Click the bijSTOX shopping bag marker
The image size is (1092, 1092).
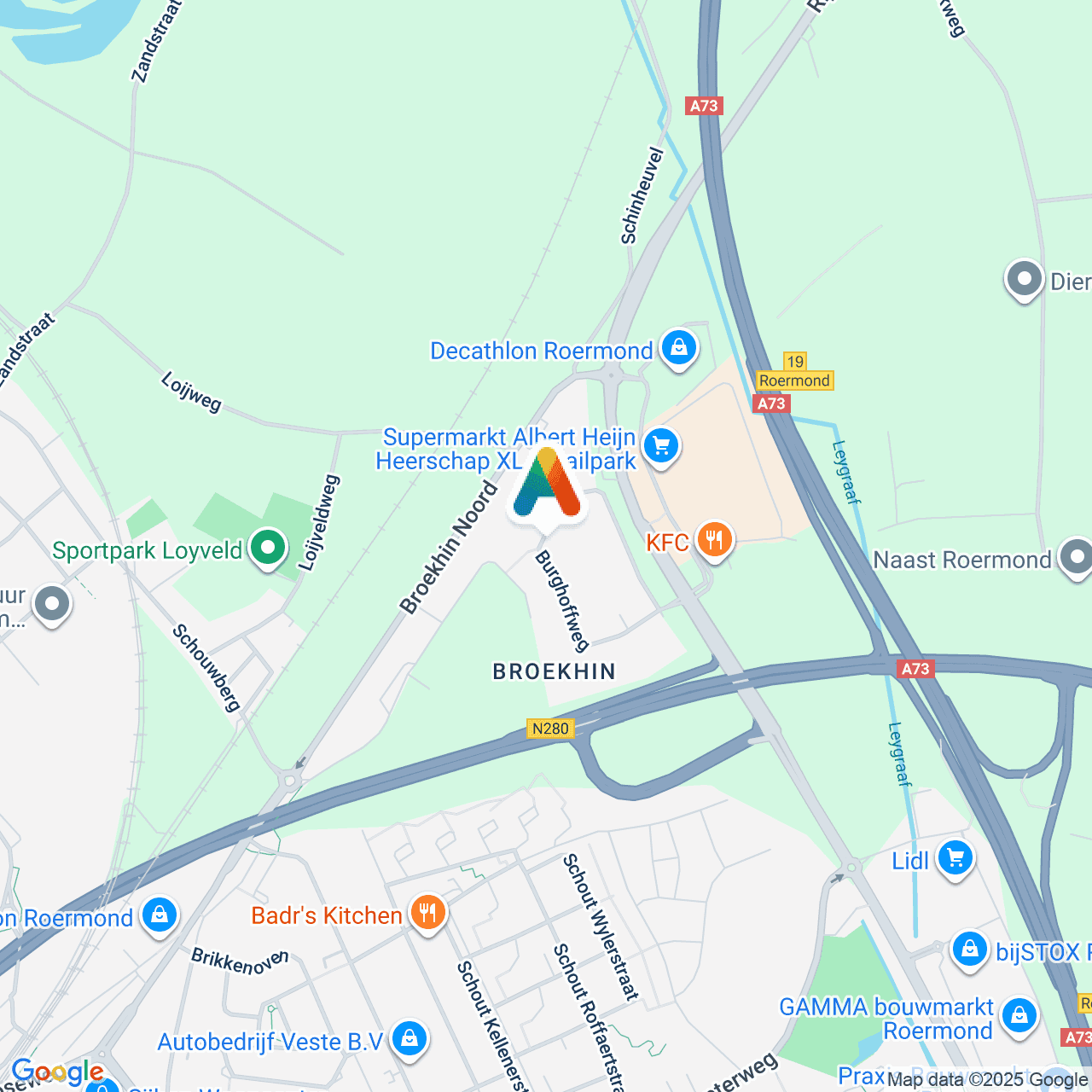point(970,950)
